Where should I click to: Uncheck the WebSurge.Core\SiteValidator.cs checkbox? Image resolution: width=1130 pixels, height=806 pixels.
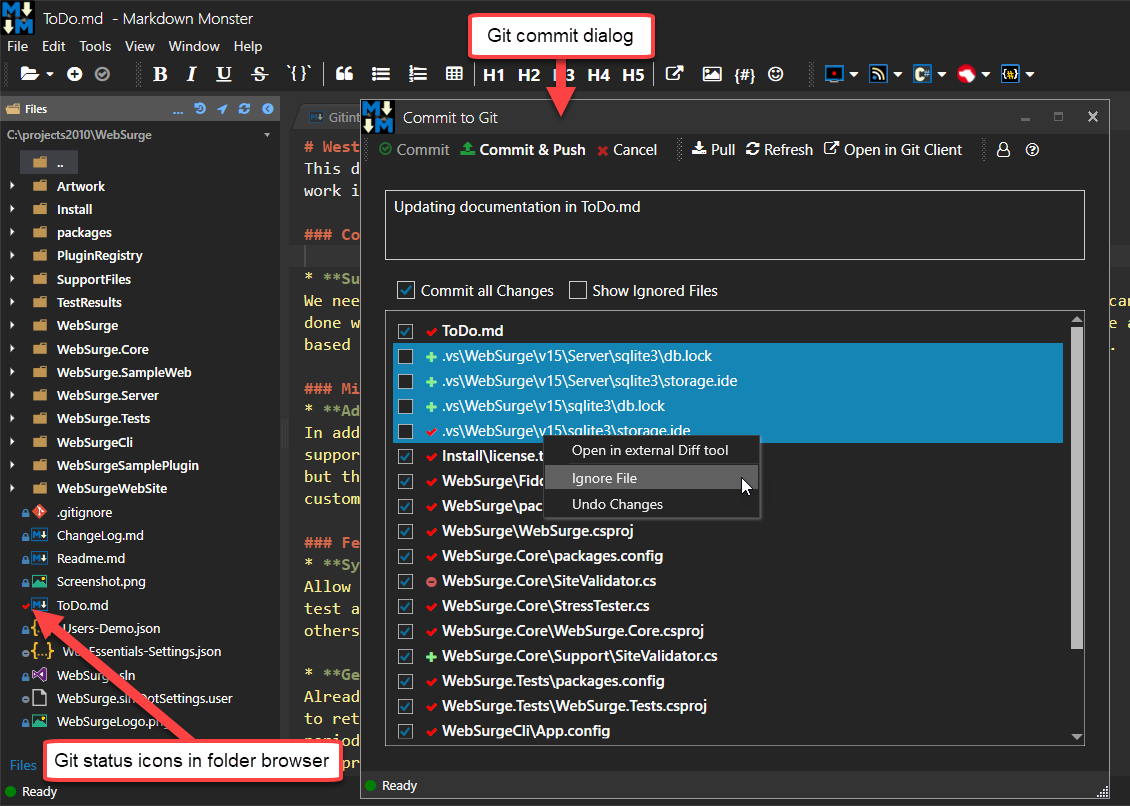pyautogui.click(x=406, y=581)
